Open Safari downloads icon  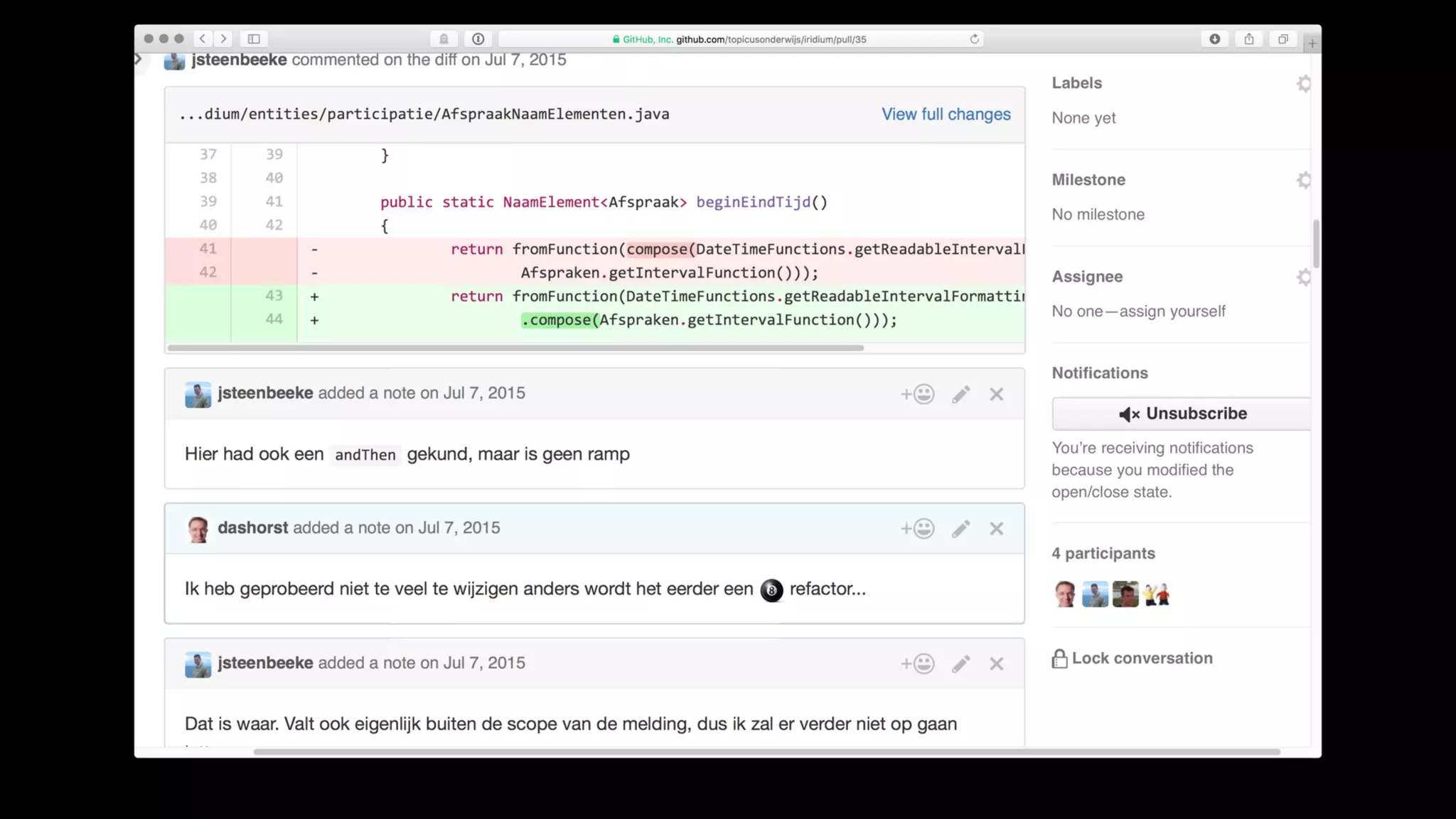(1214, 39)
